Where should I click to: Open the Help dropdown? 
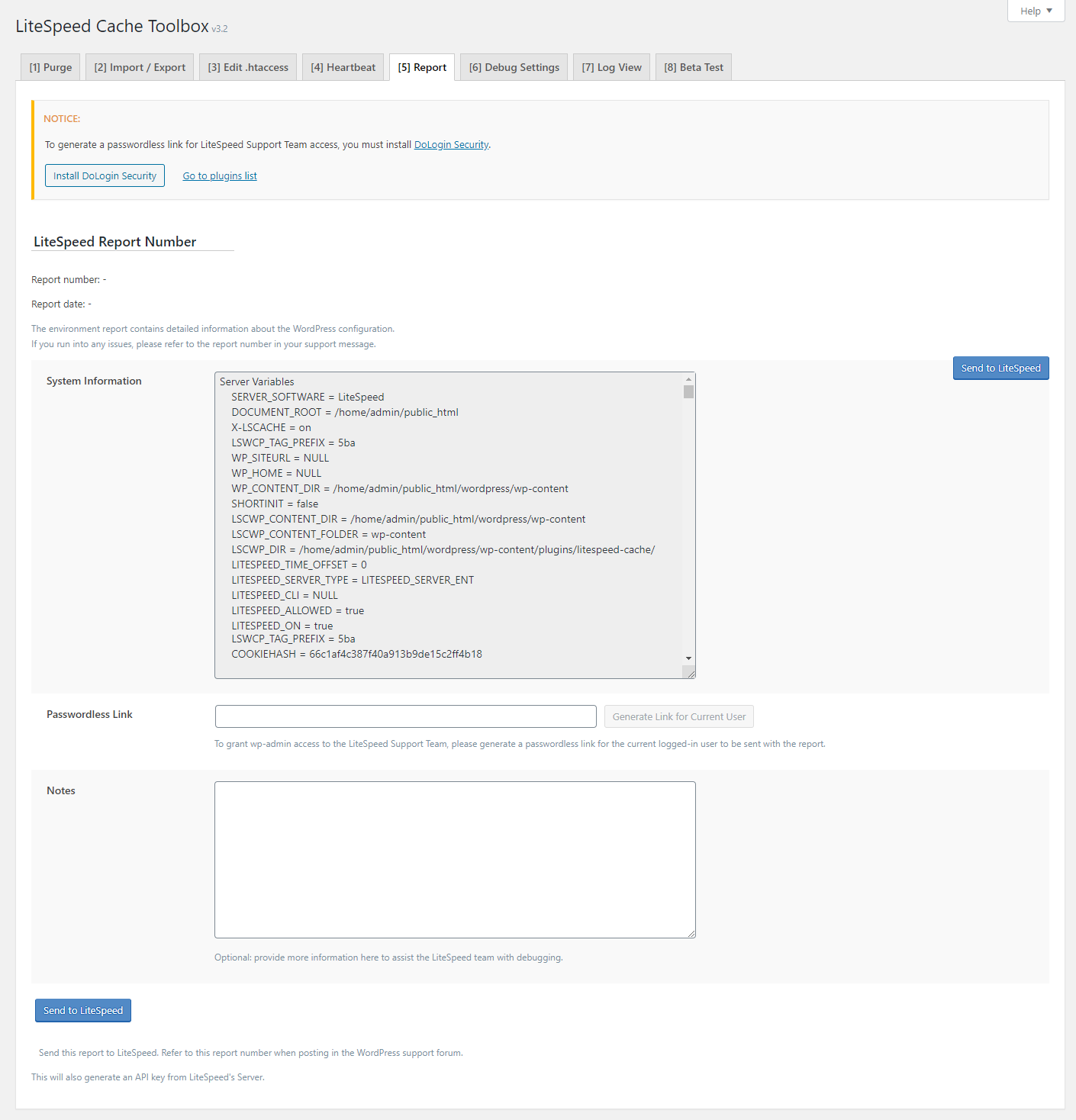pos(1036,11)
